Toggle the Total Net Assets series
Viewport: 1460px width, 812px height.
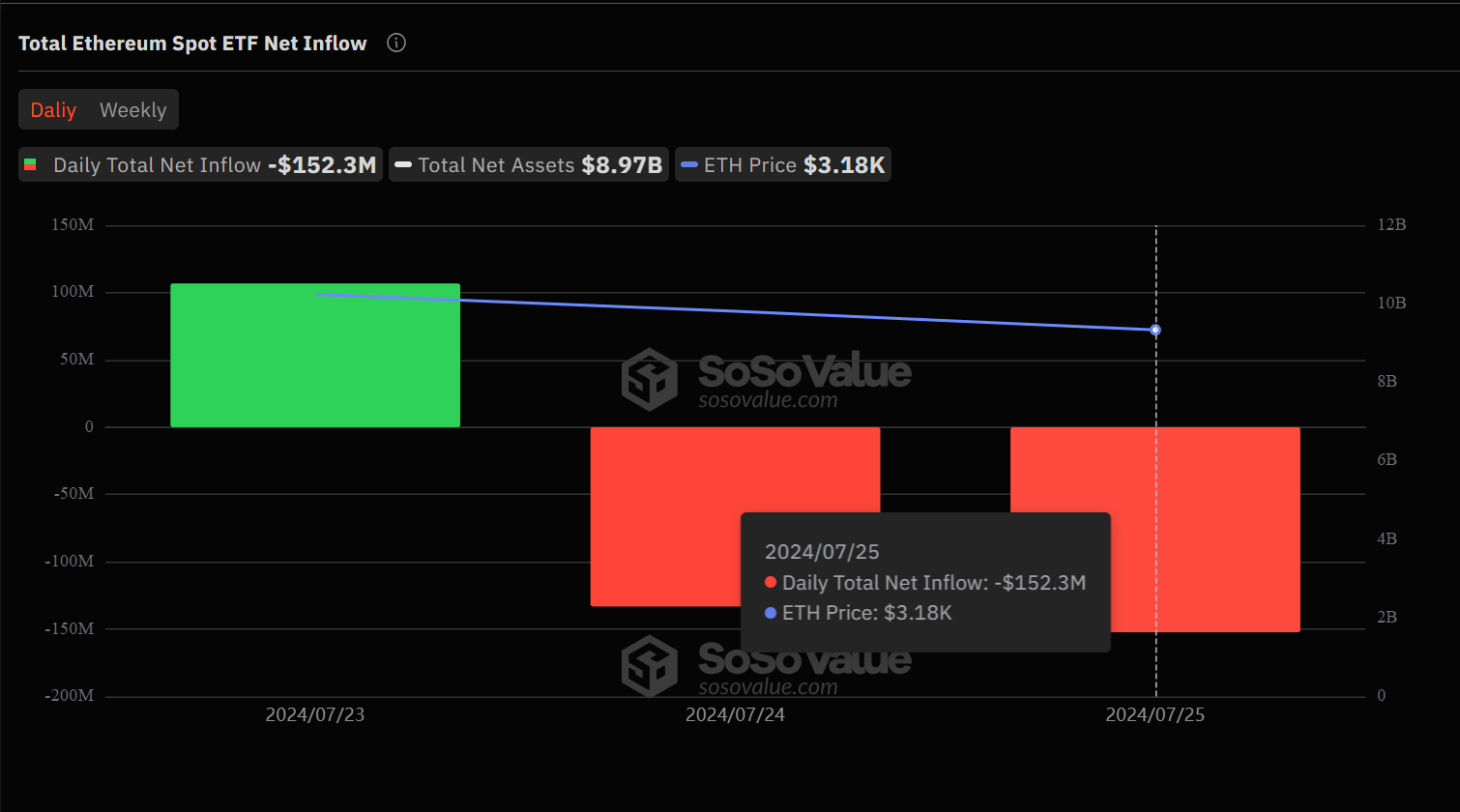tap(529, 164)
